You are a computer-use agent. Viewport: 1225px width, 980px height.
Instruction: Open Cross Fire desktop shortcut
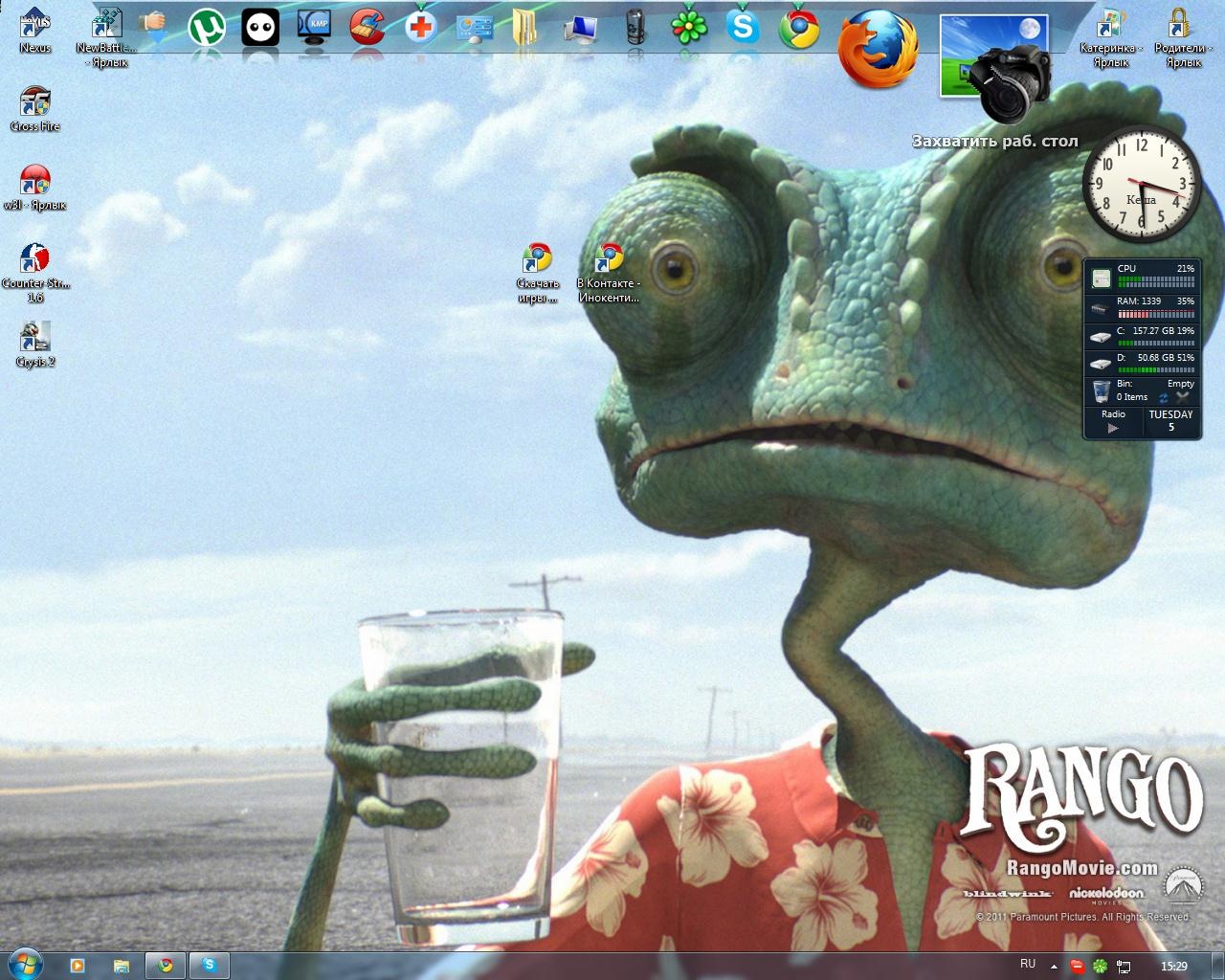pyautogui.click(x=35, y=103)
